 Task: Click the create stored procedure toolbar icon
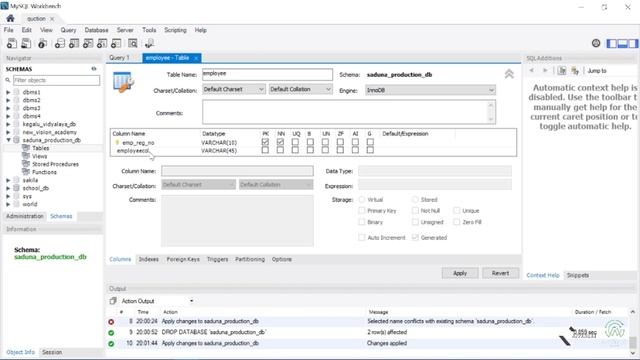102,43
